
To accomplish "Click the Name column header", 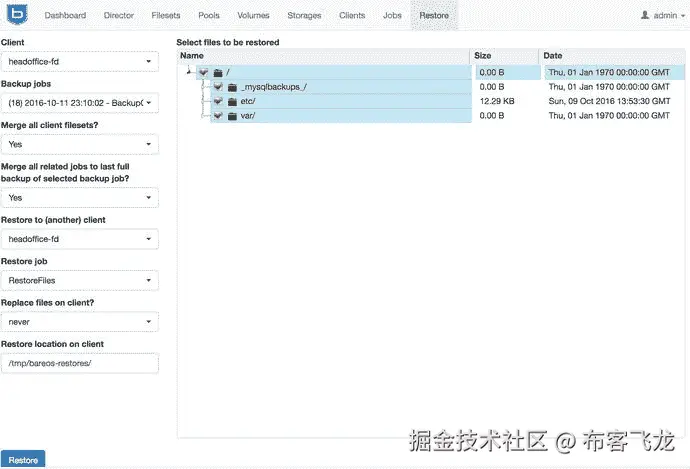I will pyautogui.click(x=323, y=56).
